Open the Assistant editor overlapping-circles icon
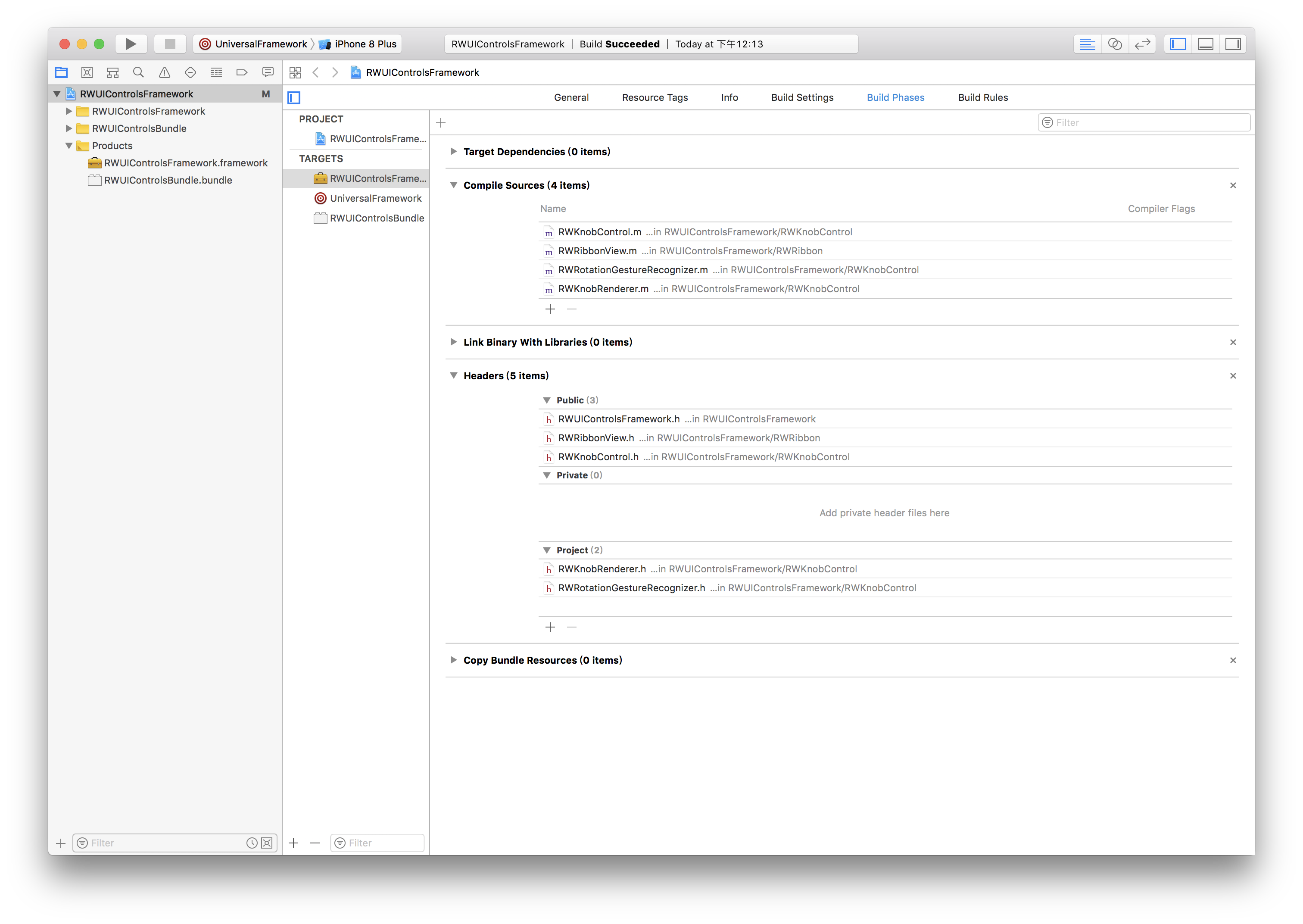Image resolution: width=1303 pixels, height=924 pixels. click(1115, 44)
